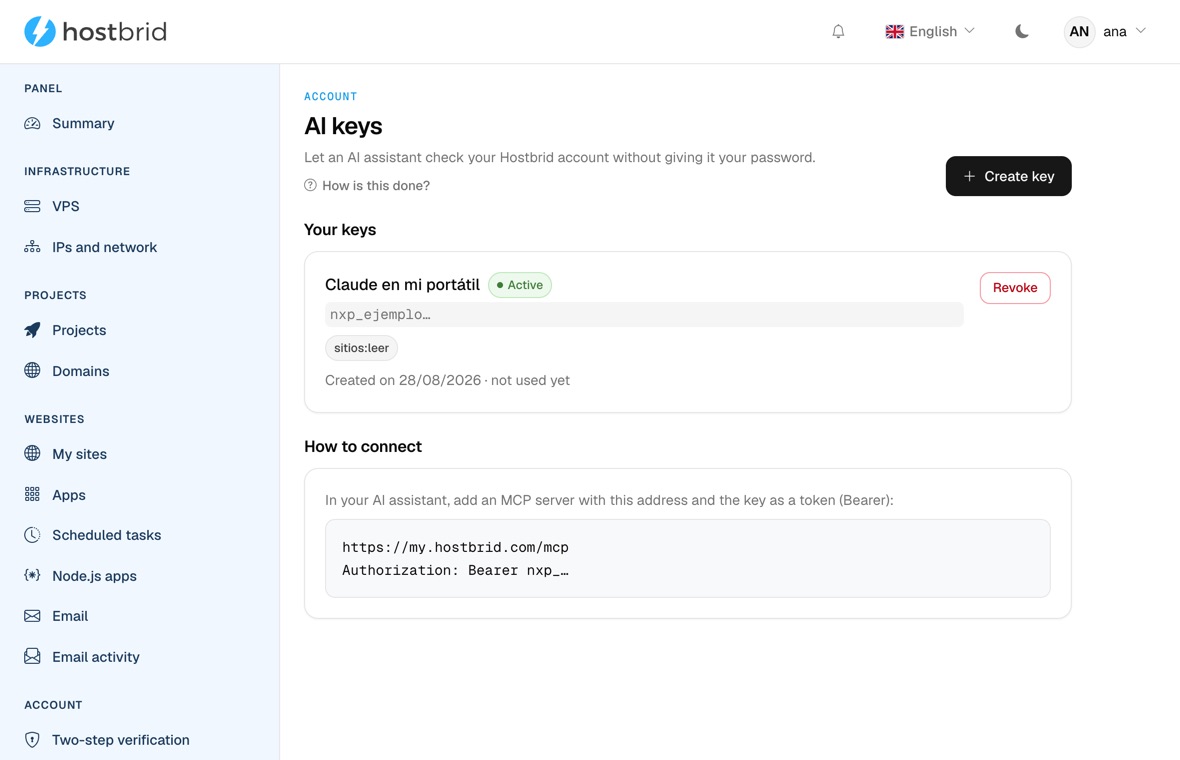Click the 'AI keys' page heading

343,126
